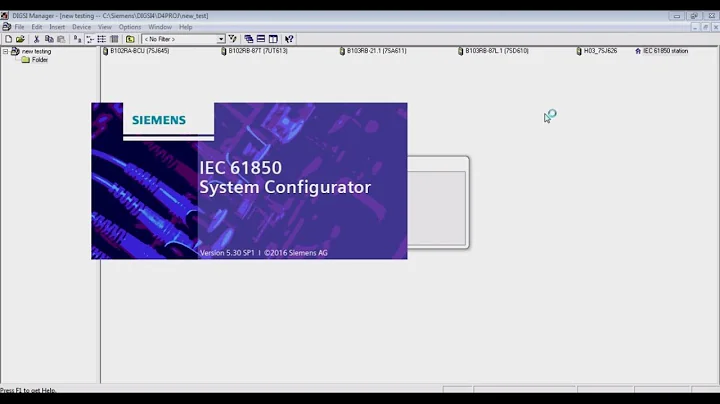
Task: Click the B103RB-21.1 (7SA611) label
Action: pyautogui.click(x=377, y=51)
